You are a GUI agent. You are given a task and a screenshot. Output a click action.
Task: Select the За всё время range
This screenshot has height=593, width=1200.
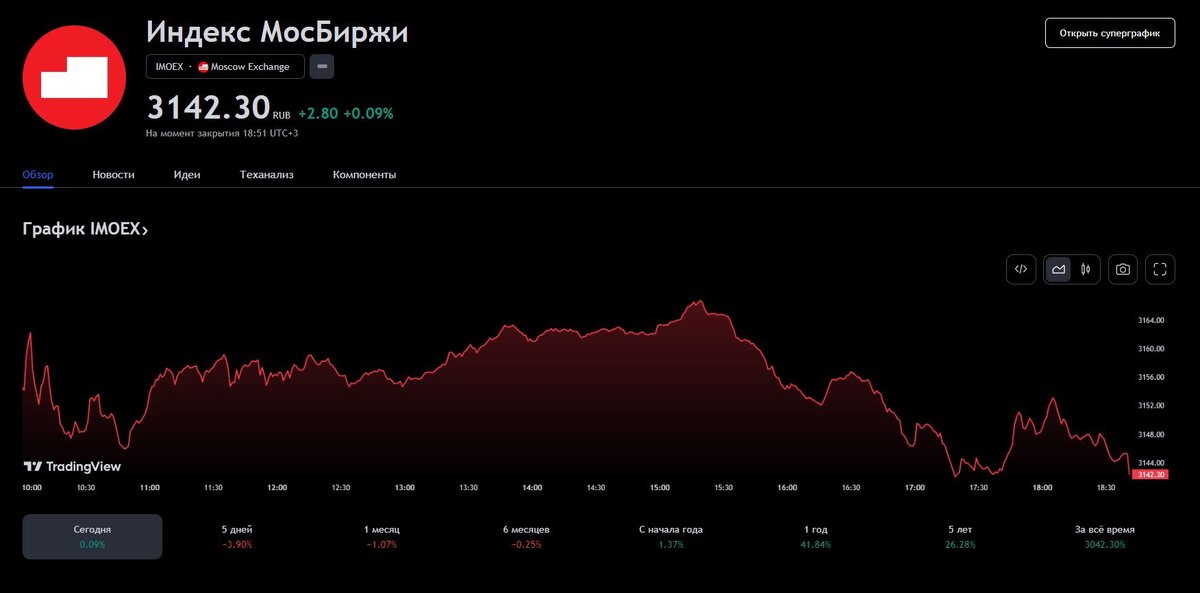click(x=1104, y=536)
